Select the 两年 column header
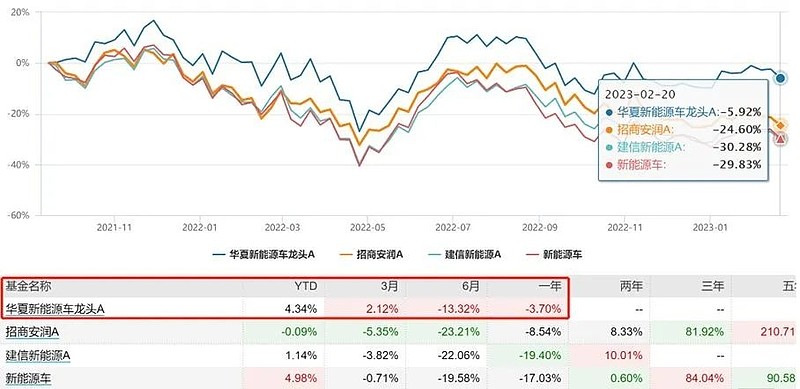Viewport: 800px width, 389px height. coord(632,286)
